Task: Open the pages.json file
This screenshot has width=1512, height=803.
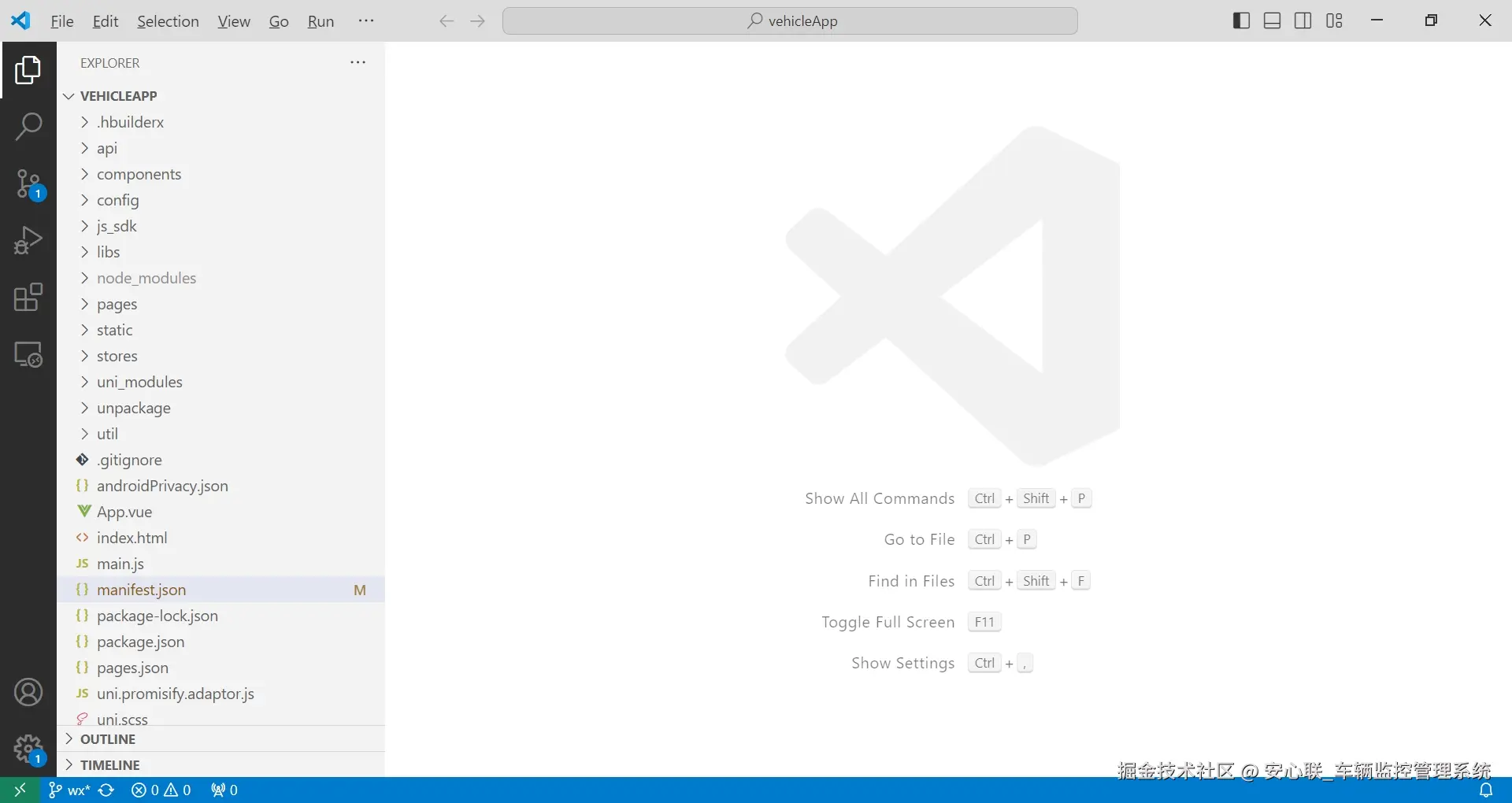Action: [x=220, y=668]
